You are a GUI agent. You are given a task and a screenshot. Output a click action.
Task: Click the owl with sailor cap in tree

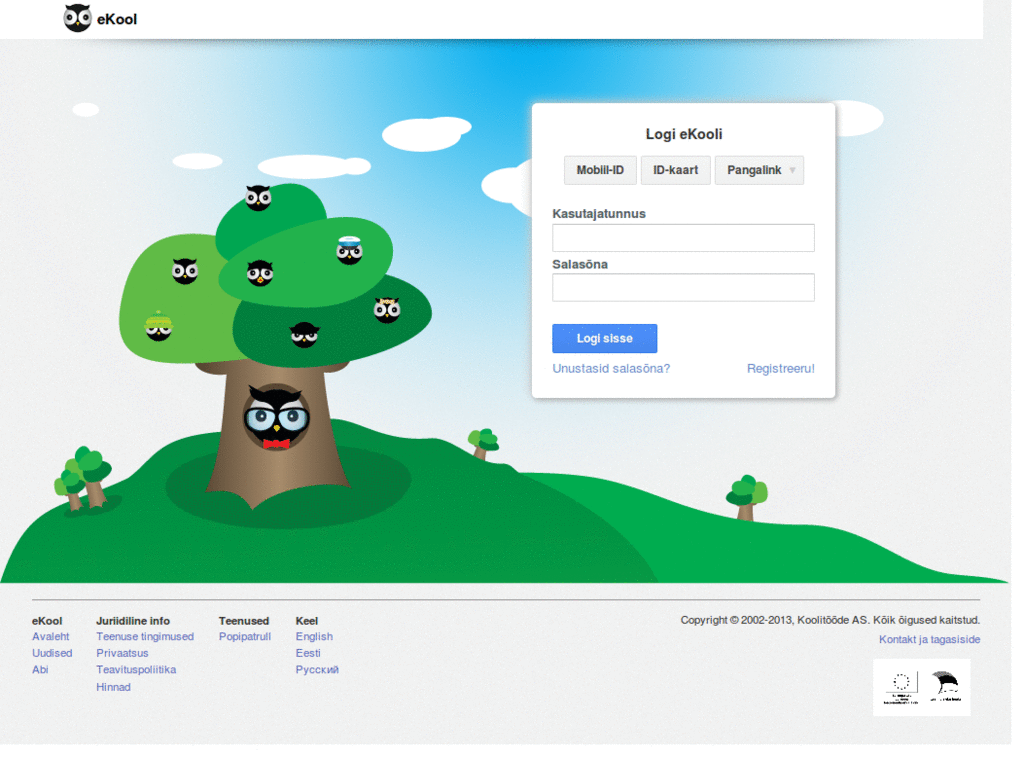click(x=349, y=251)
